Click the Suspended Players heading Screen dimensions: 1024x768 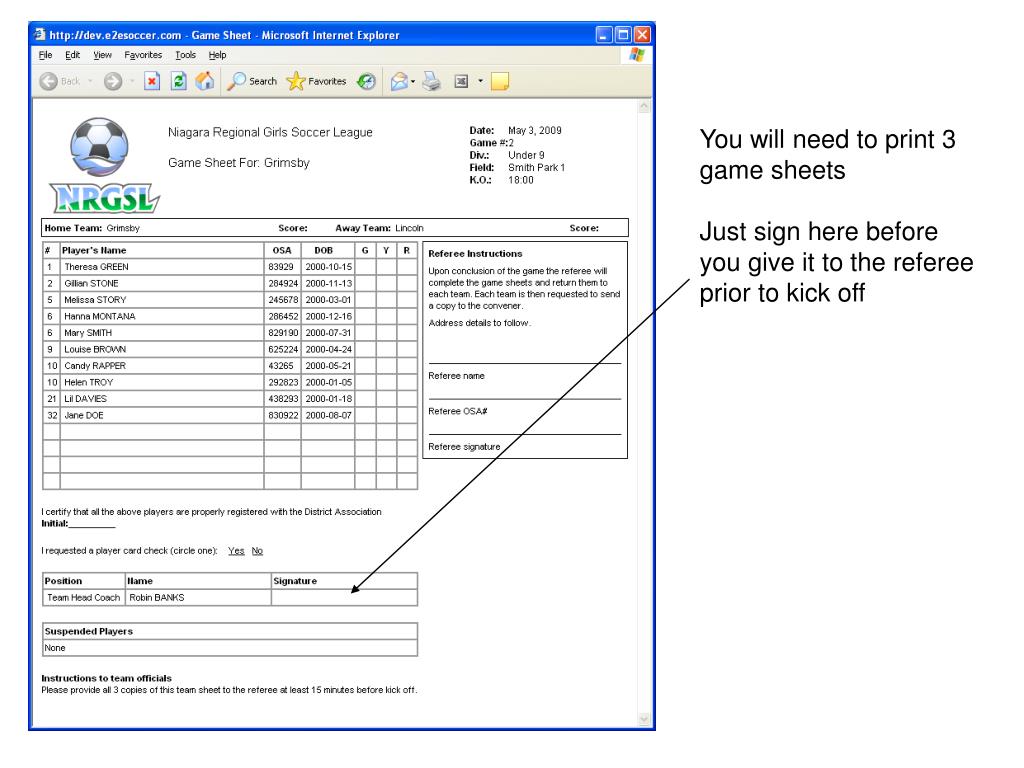pos(89,632)
